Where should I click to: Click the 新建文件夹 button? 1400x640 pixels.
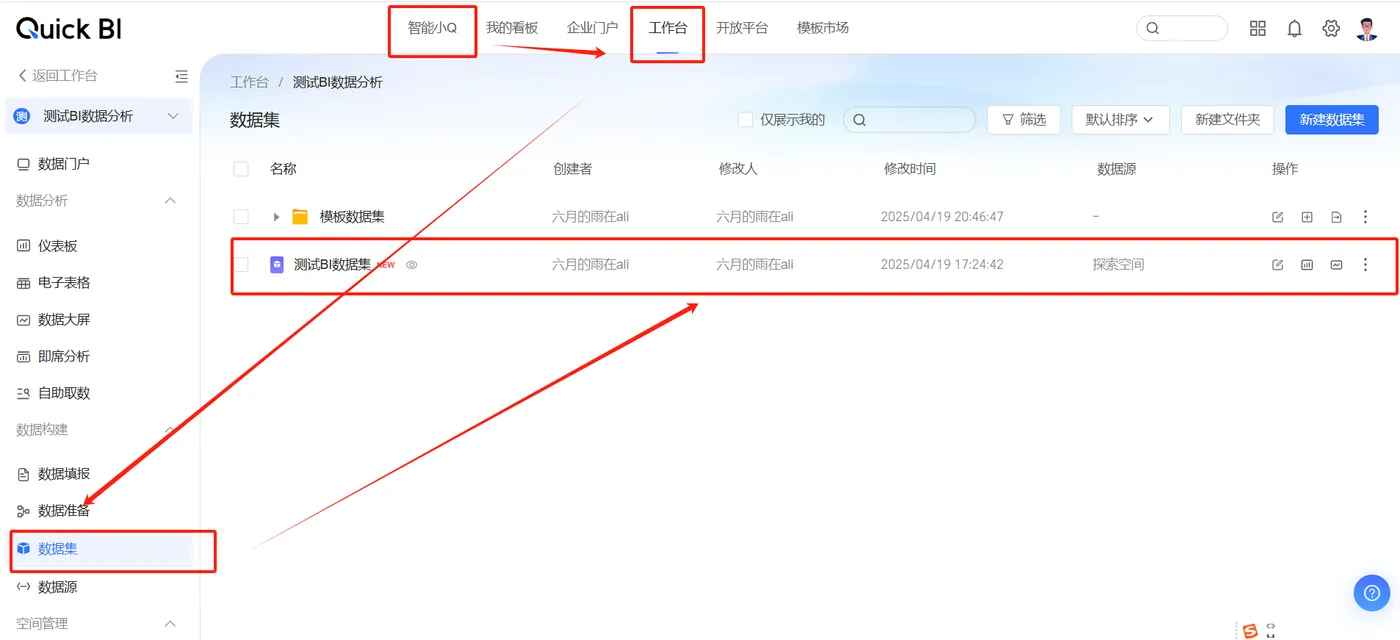[1228, 120]
